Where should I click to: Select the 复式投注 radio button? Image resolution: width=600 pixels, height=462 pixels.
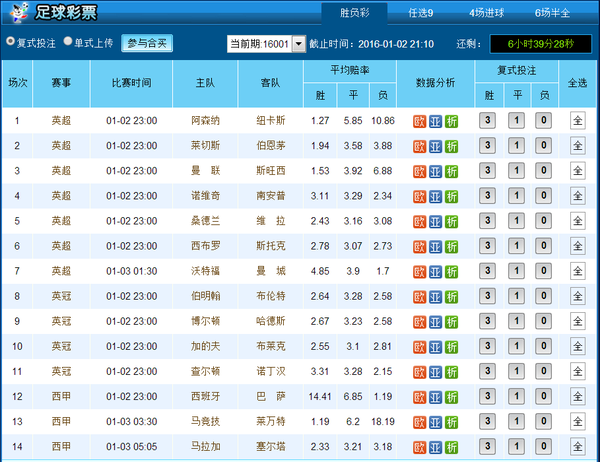point(11,43)
